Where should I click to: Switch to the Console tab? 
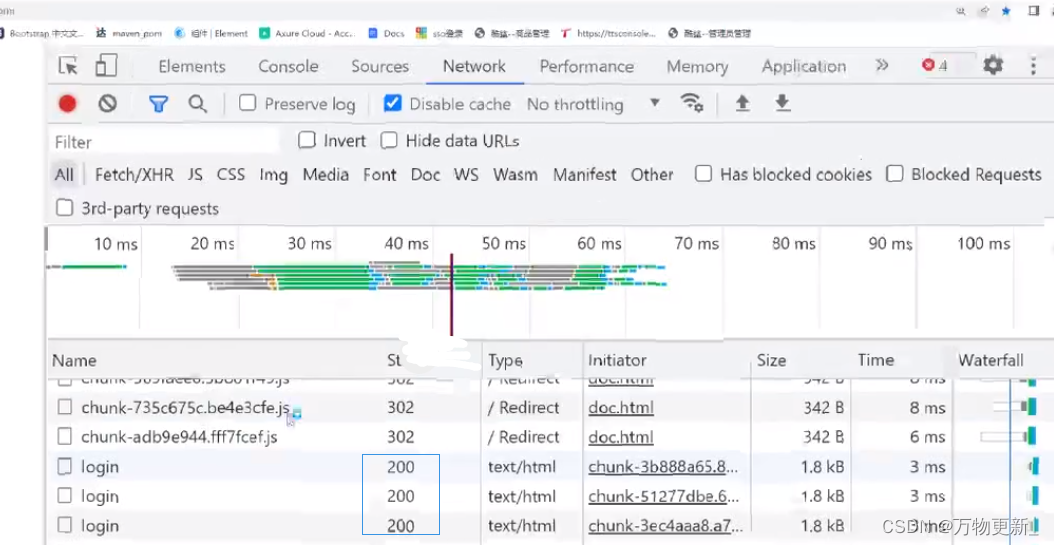tap(288, 66)
